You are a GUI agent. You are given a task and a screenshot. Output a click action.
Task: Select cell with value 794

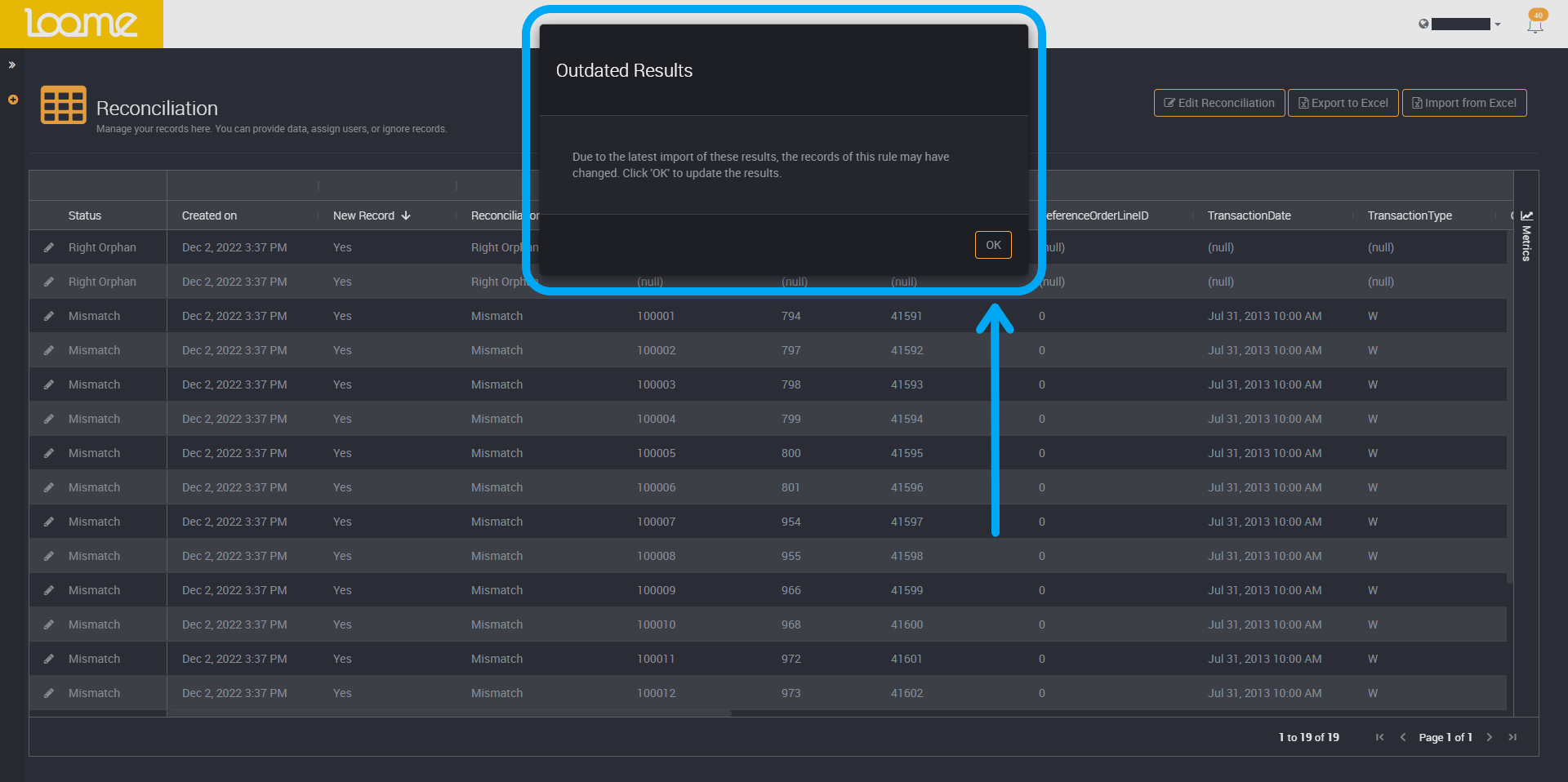point(791,316)
